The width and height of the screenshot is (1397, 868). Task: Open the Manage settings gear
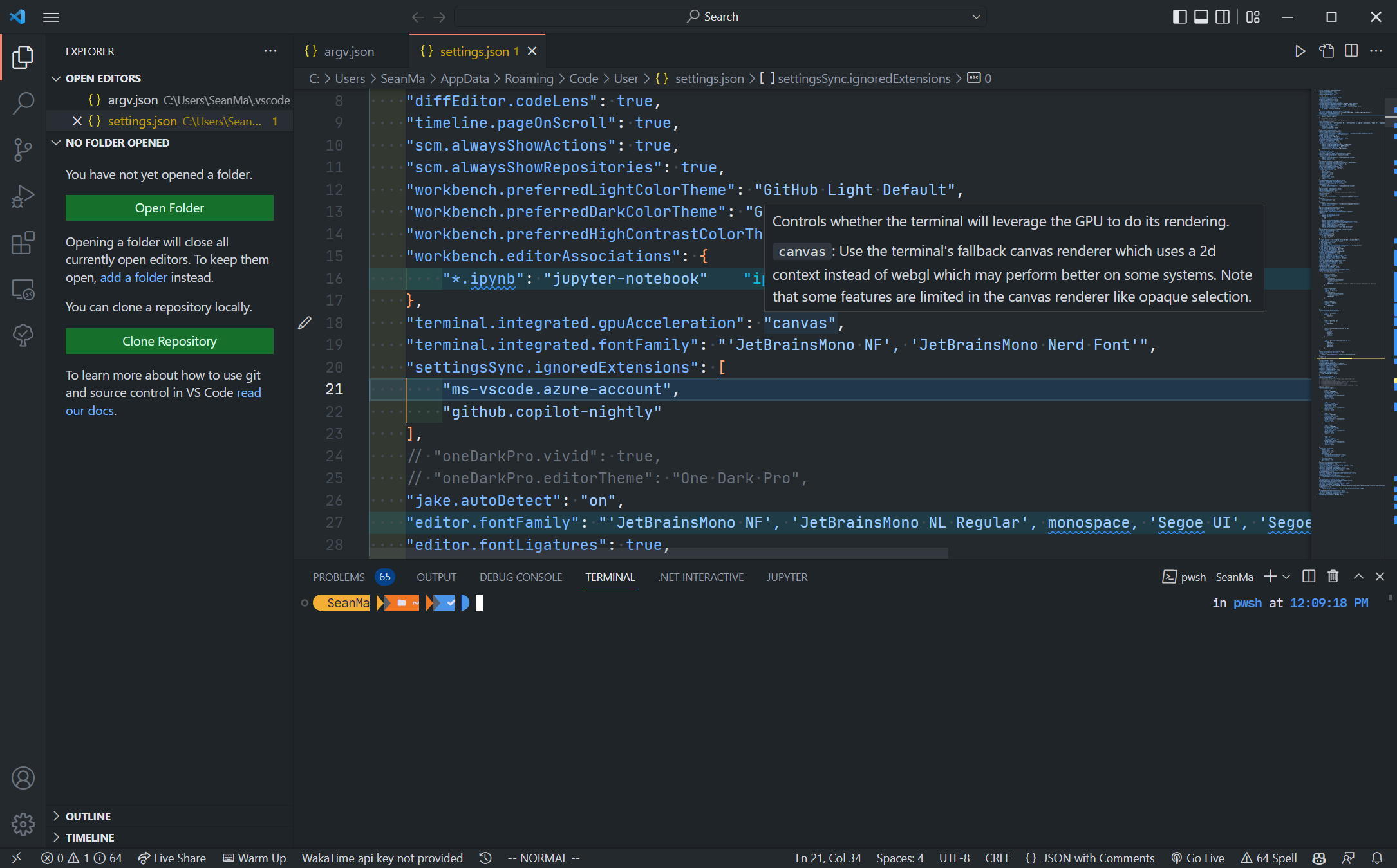point(23,824)
